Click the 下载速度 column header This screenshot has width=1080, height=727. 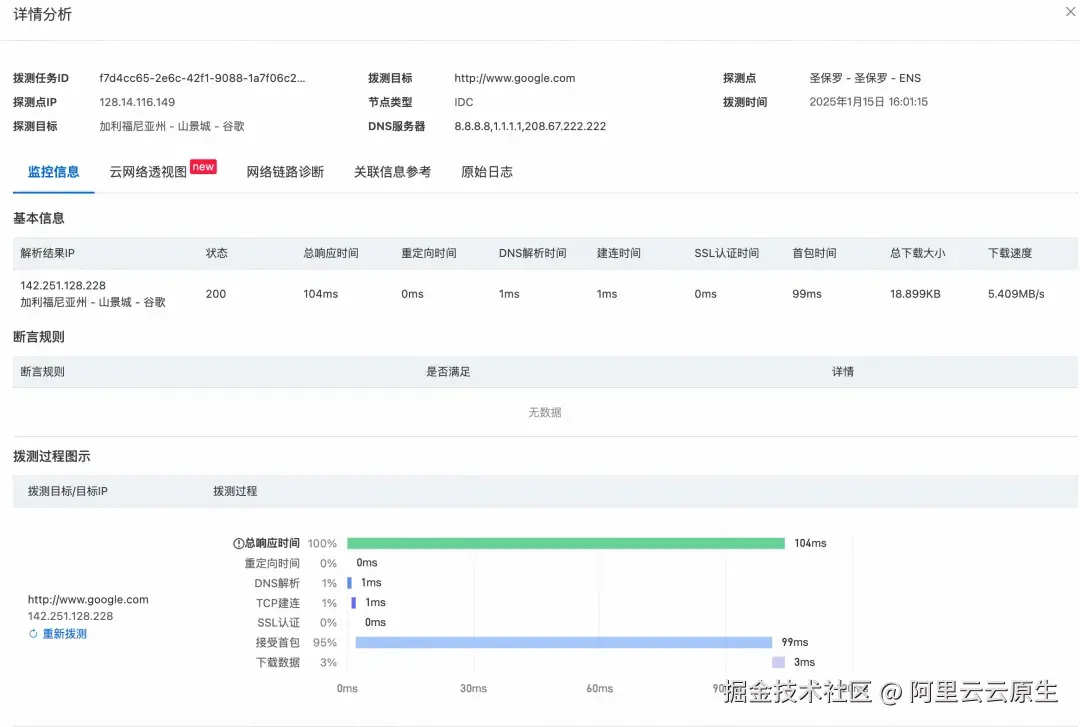click(x=1010, y=253)
